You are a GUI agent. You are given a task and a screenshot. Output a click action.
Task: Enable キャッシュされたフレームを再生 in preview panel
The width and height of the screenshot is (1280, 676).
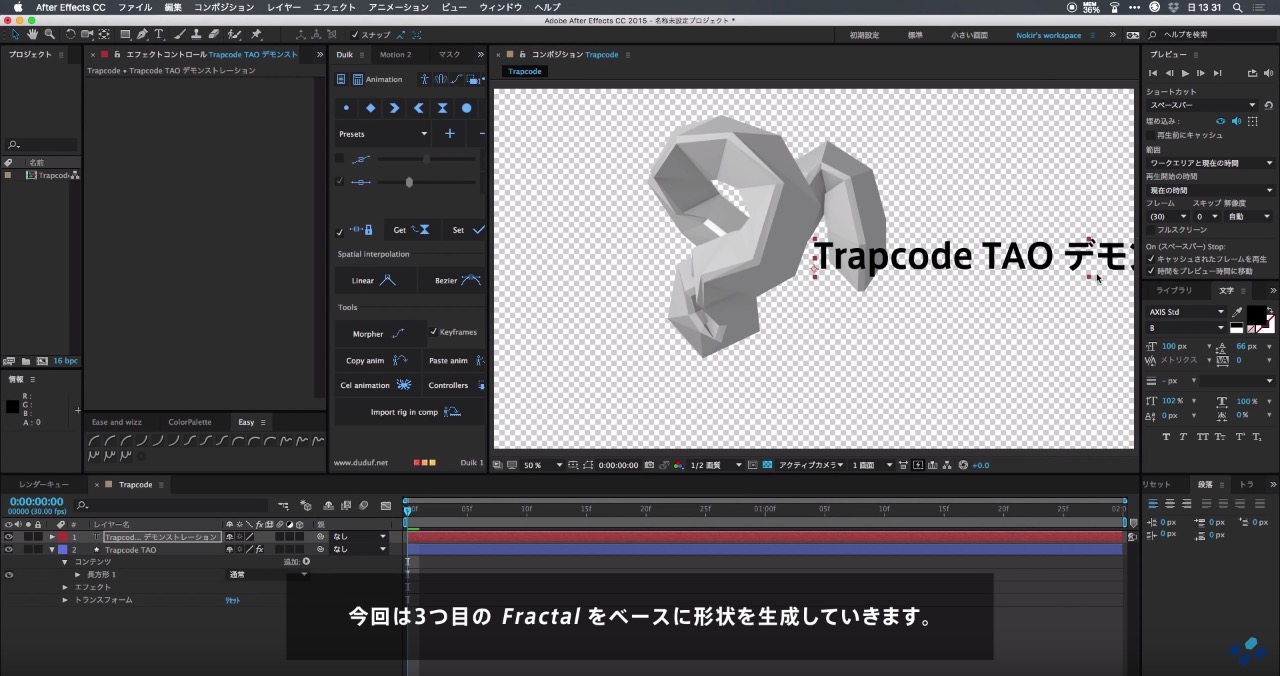(1149, 257)
